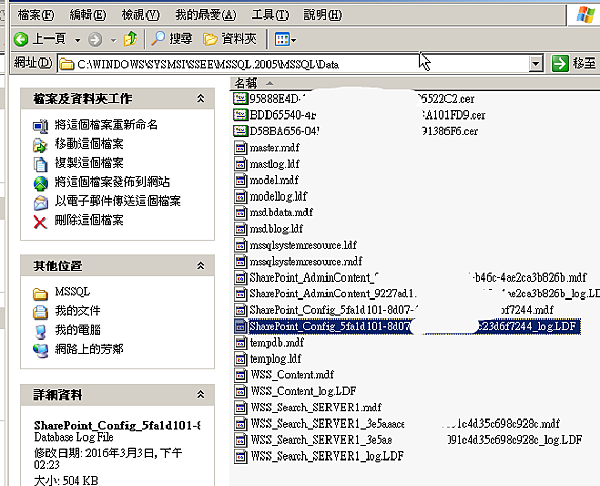Select msdbdata.mdf file icon
The image size is (600, 486).
[x=240, y=213]
